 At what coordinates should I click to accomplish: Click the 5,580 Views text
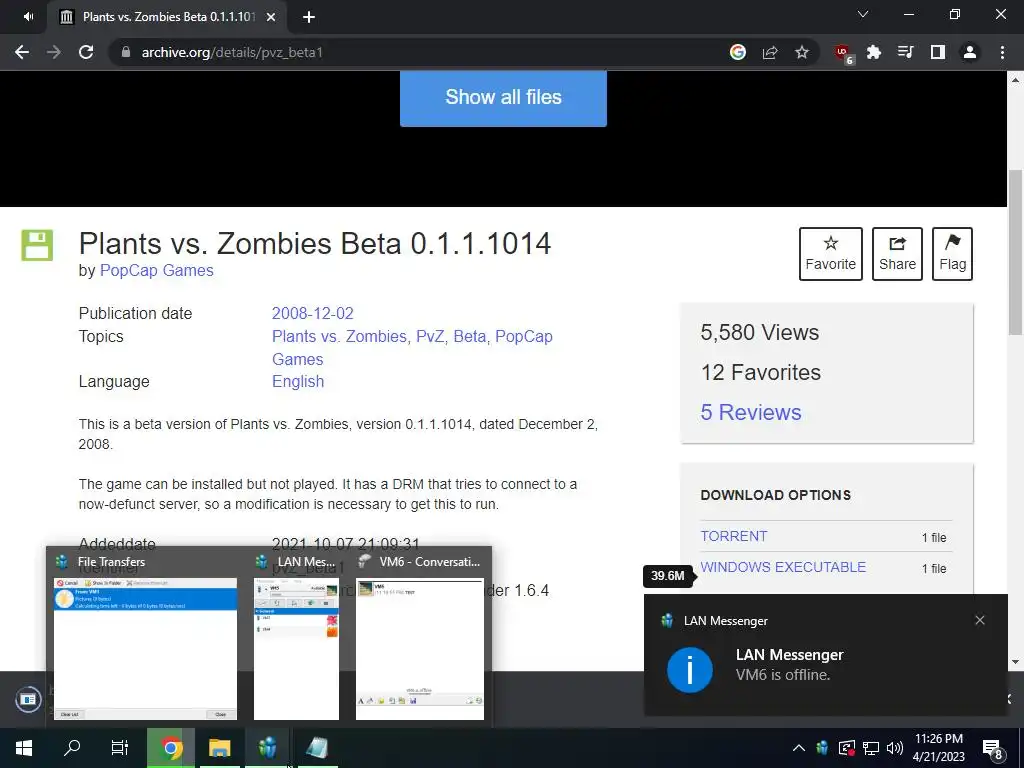[760, 332]
